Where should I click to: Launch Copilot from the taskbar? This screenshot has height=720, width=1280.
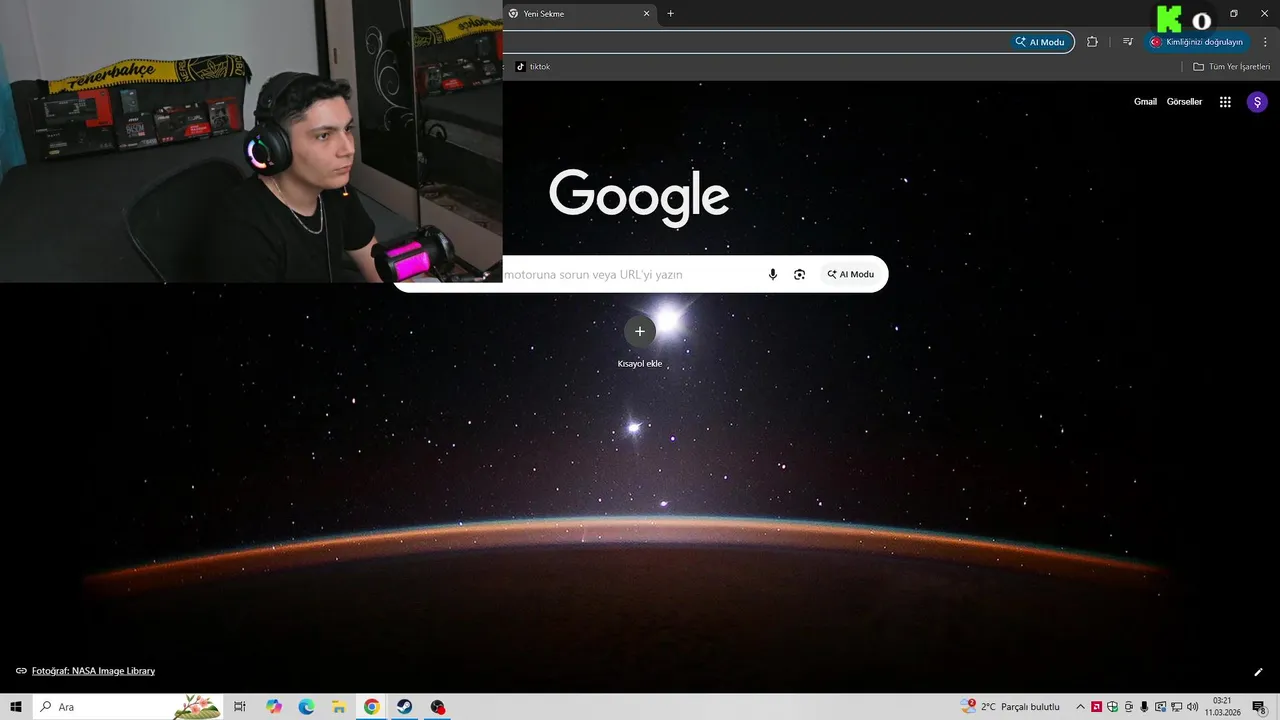(274, 707)
